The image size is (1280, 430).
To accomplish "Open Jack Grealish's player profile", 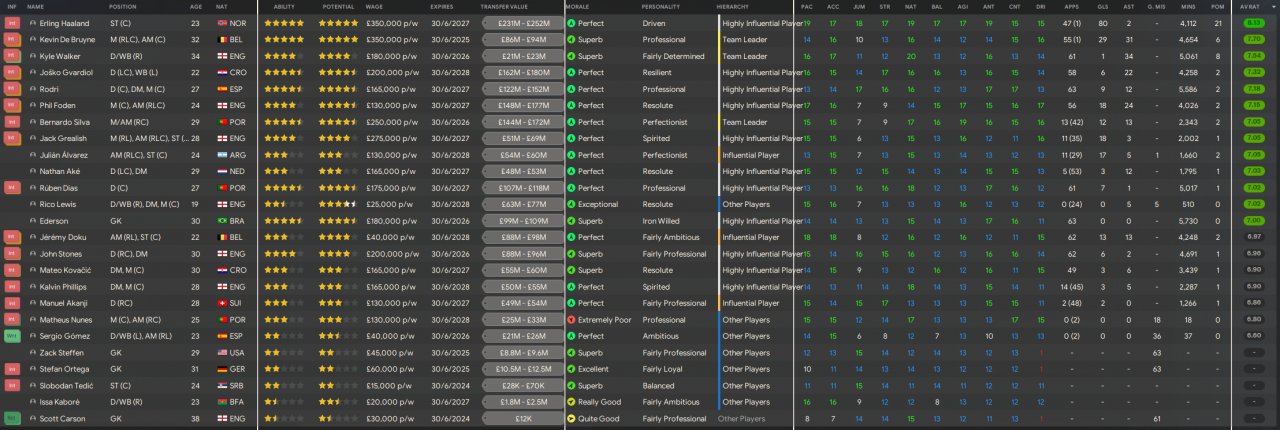I will tap(64, 138).
